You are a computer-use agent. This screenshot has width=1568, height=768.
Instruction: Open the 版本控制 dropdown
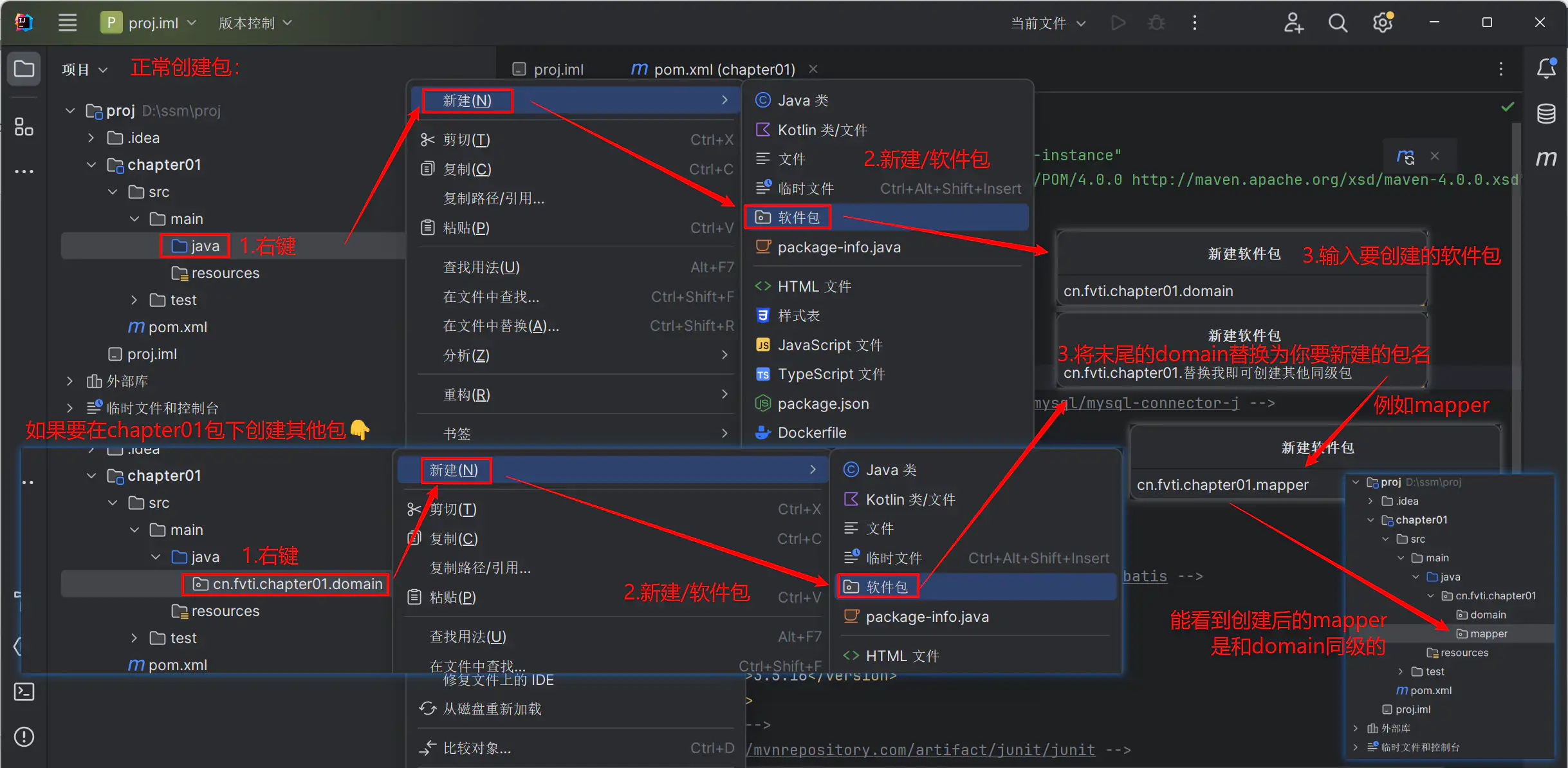[255, 23]
